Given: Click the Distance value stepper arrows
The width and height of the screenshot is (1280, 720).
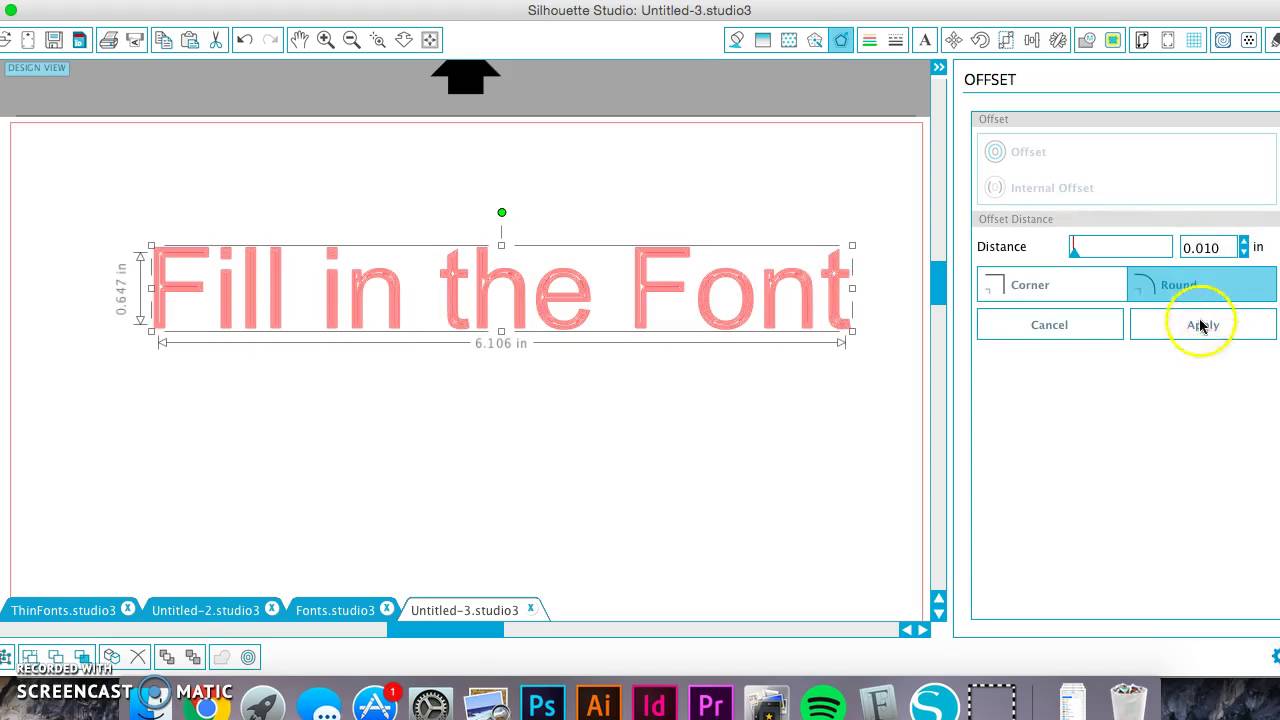Looking at the screenshot, I should click(1244, 247).
